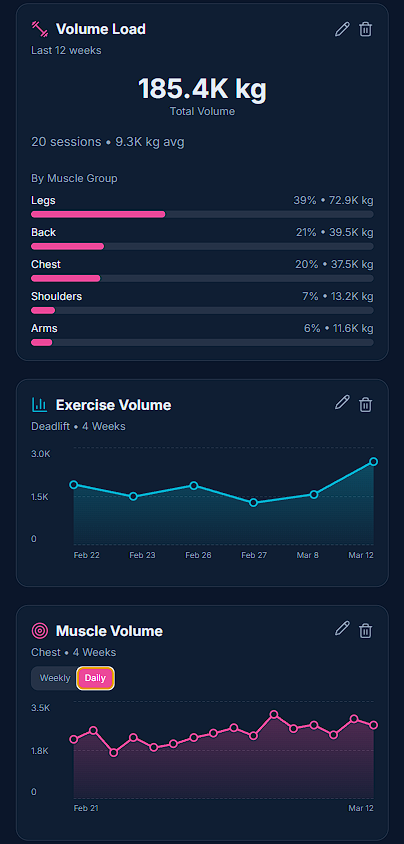
Task: Select the Feb 26 deadlift data point
Action: click(x=194, y=486)
